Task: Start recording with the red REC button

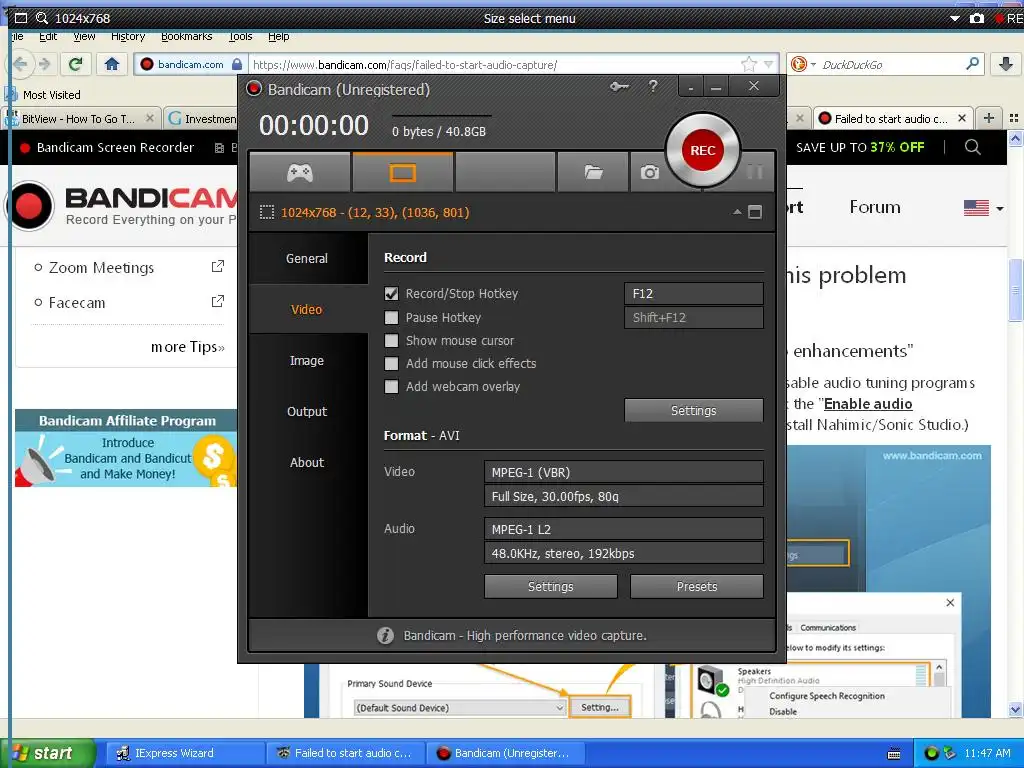Action: (703, 150)
